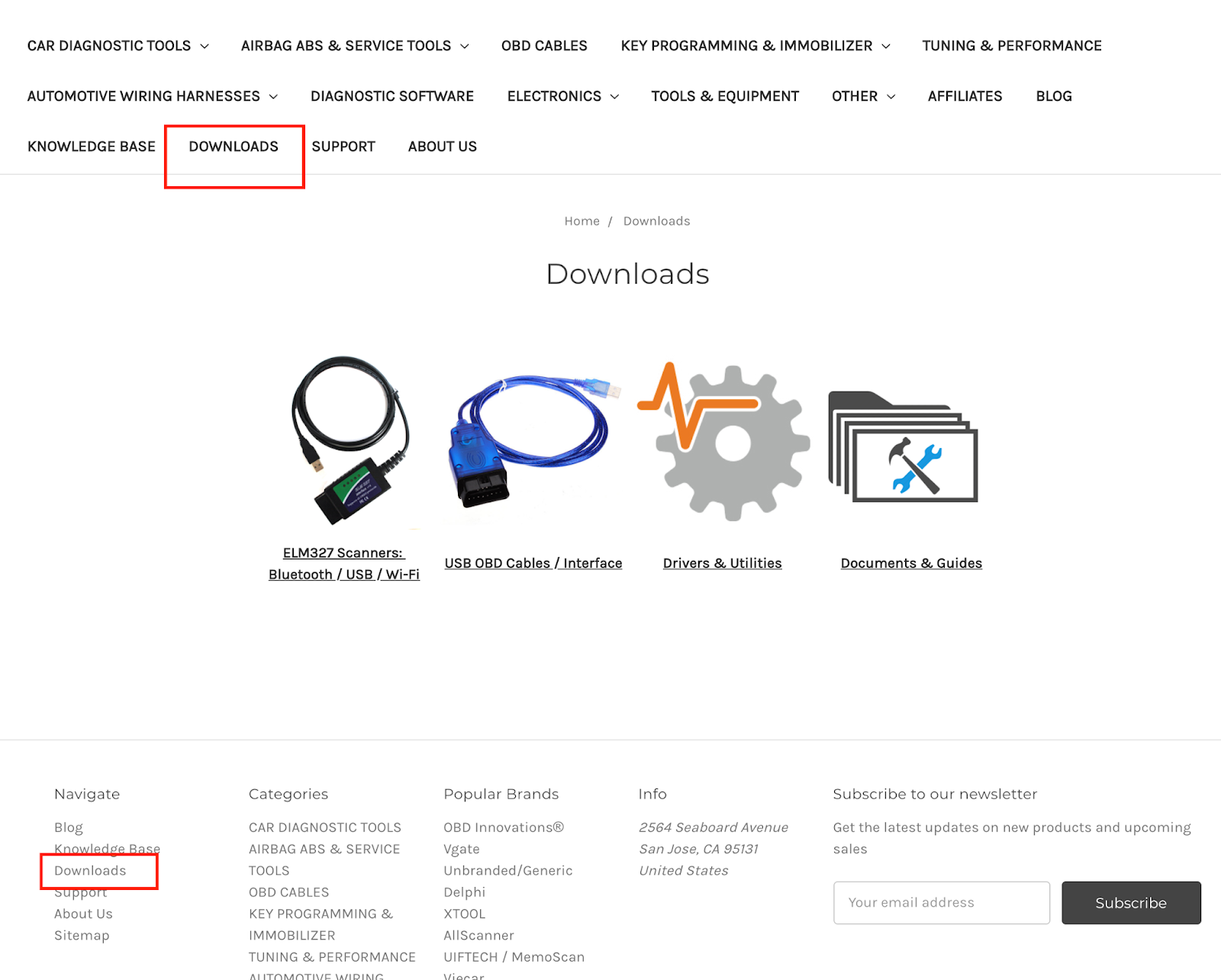The width and height of the screenshot is (1221, 980).
Task: Open the Other dropdown menu
Action: (x=863, y=96)
